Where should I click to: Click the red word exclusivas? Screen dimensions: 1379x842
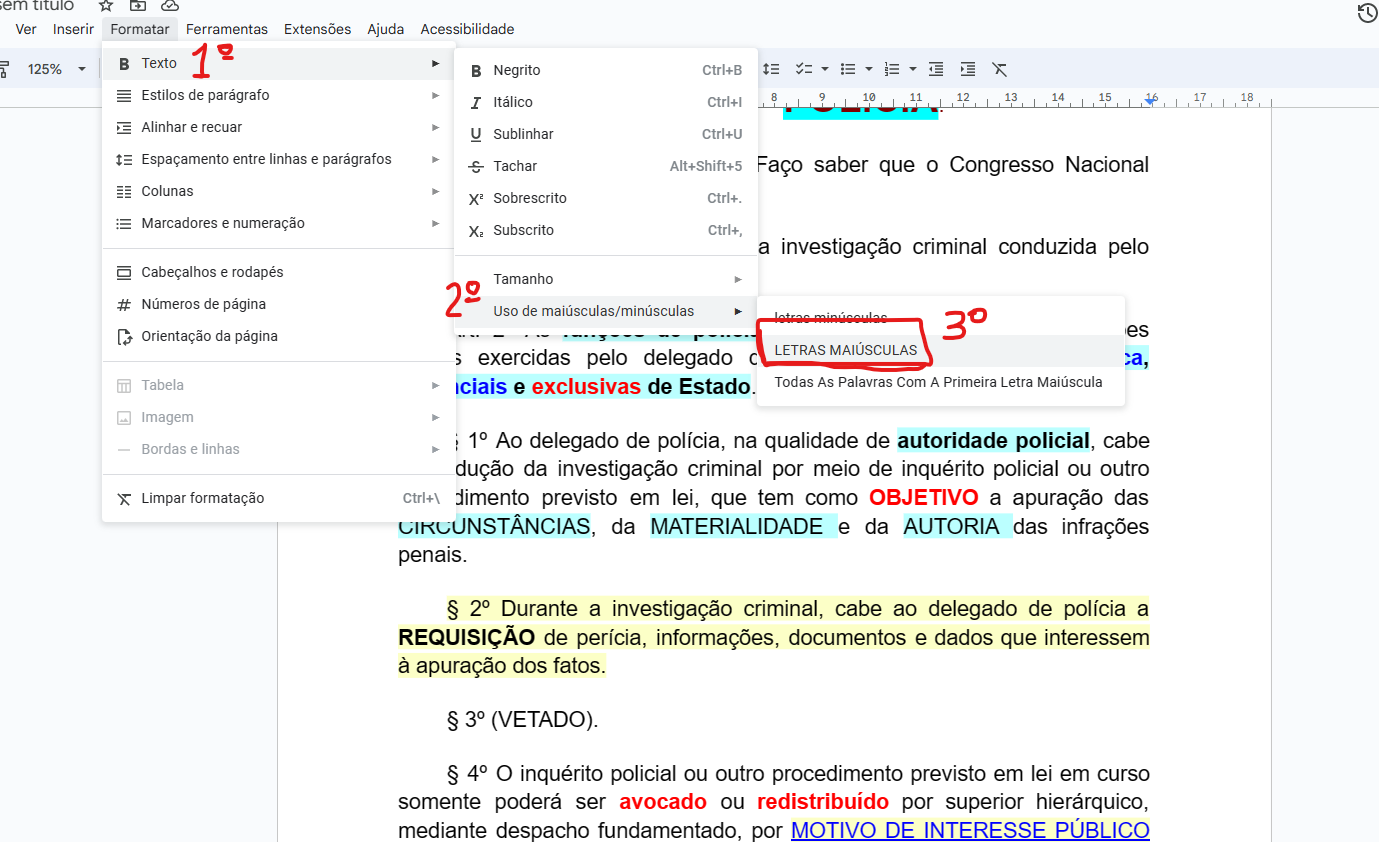point(586,386)
